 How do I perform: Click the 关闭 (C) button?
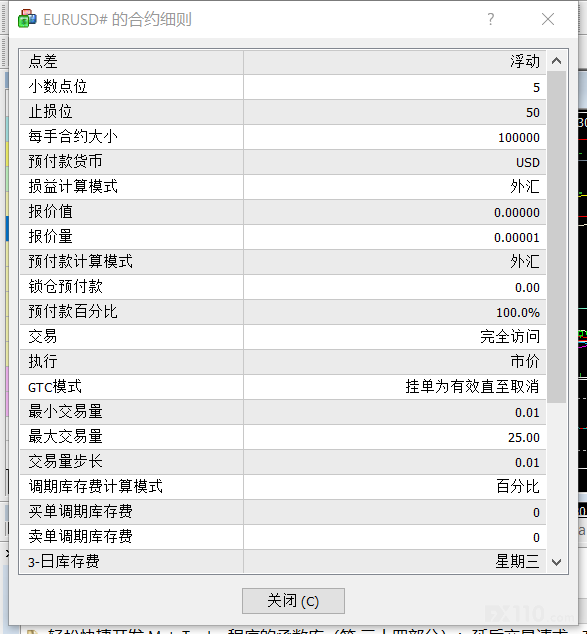pos(294,601)
